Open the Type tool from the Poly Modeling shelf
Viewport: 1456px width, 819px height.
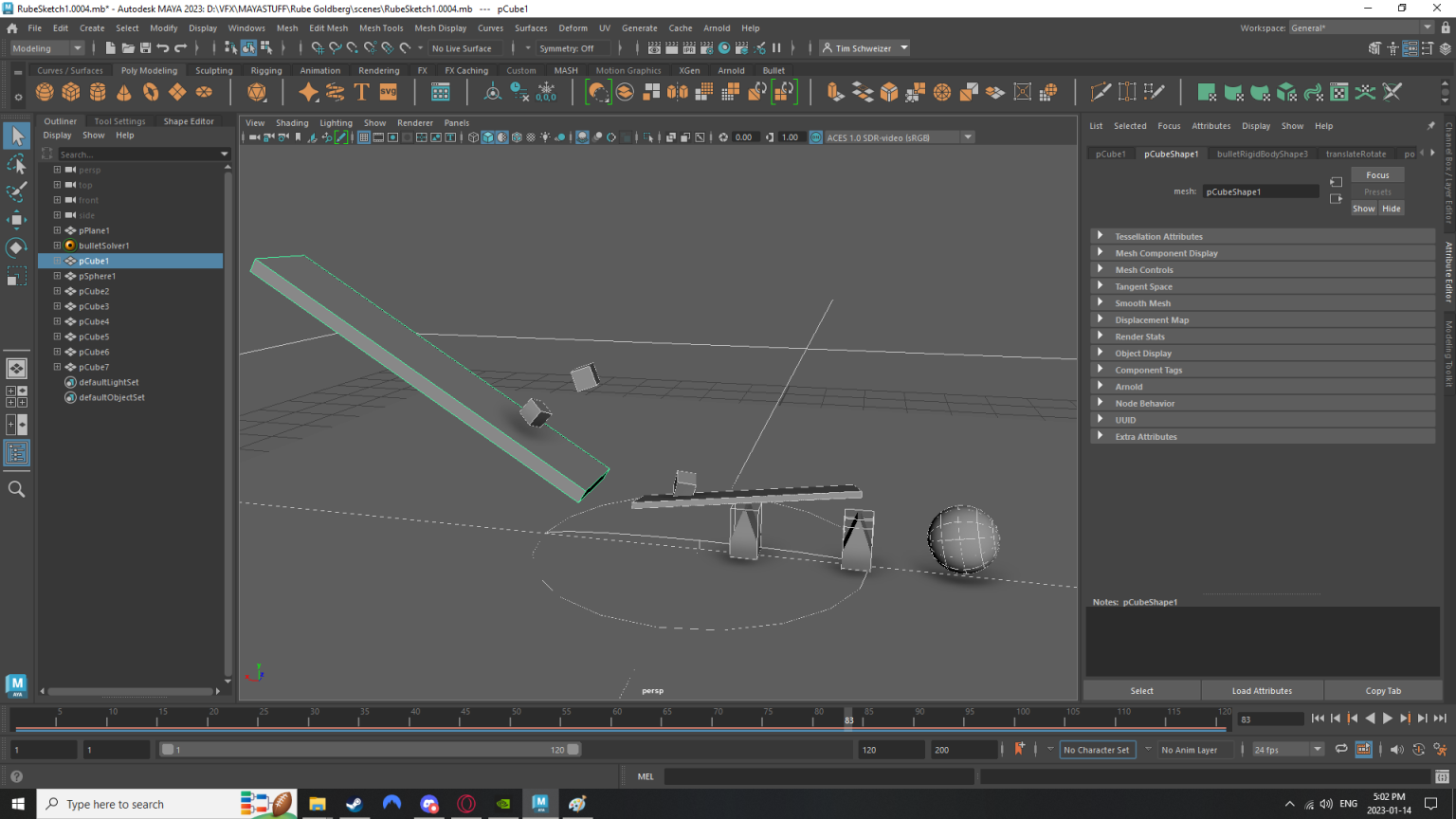click(361, 92)
